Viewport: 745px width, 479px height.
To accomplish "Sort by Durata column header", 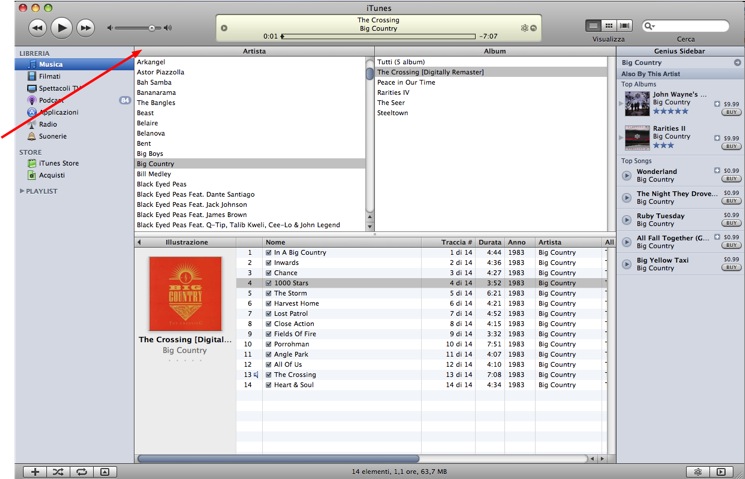I will (489, 242).
